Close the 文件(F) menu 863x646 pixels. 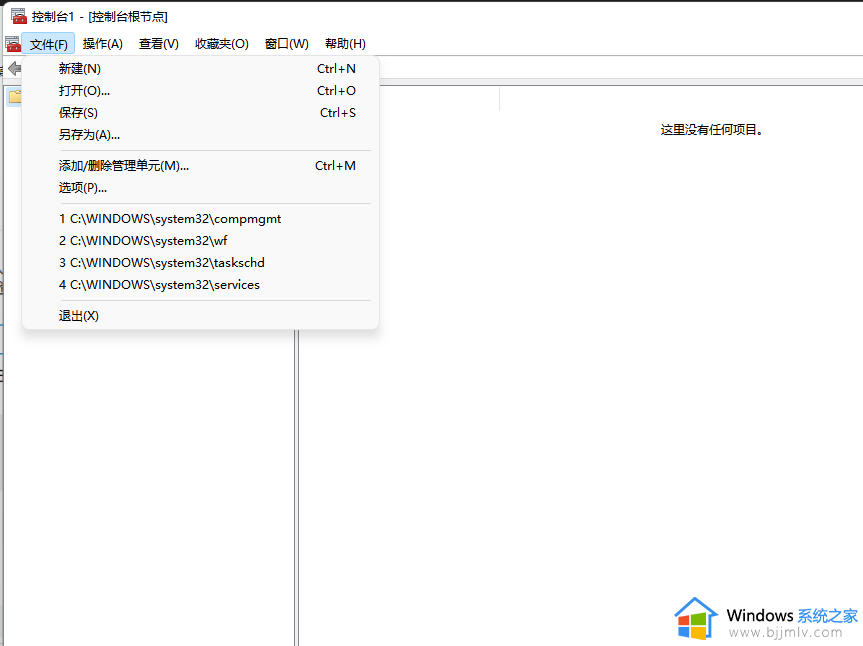click(x=48, y=44)
